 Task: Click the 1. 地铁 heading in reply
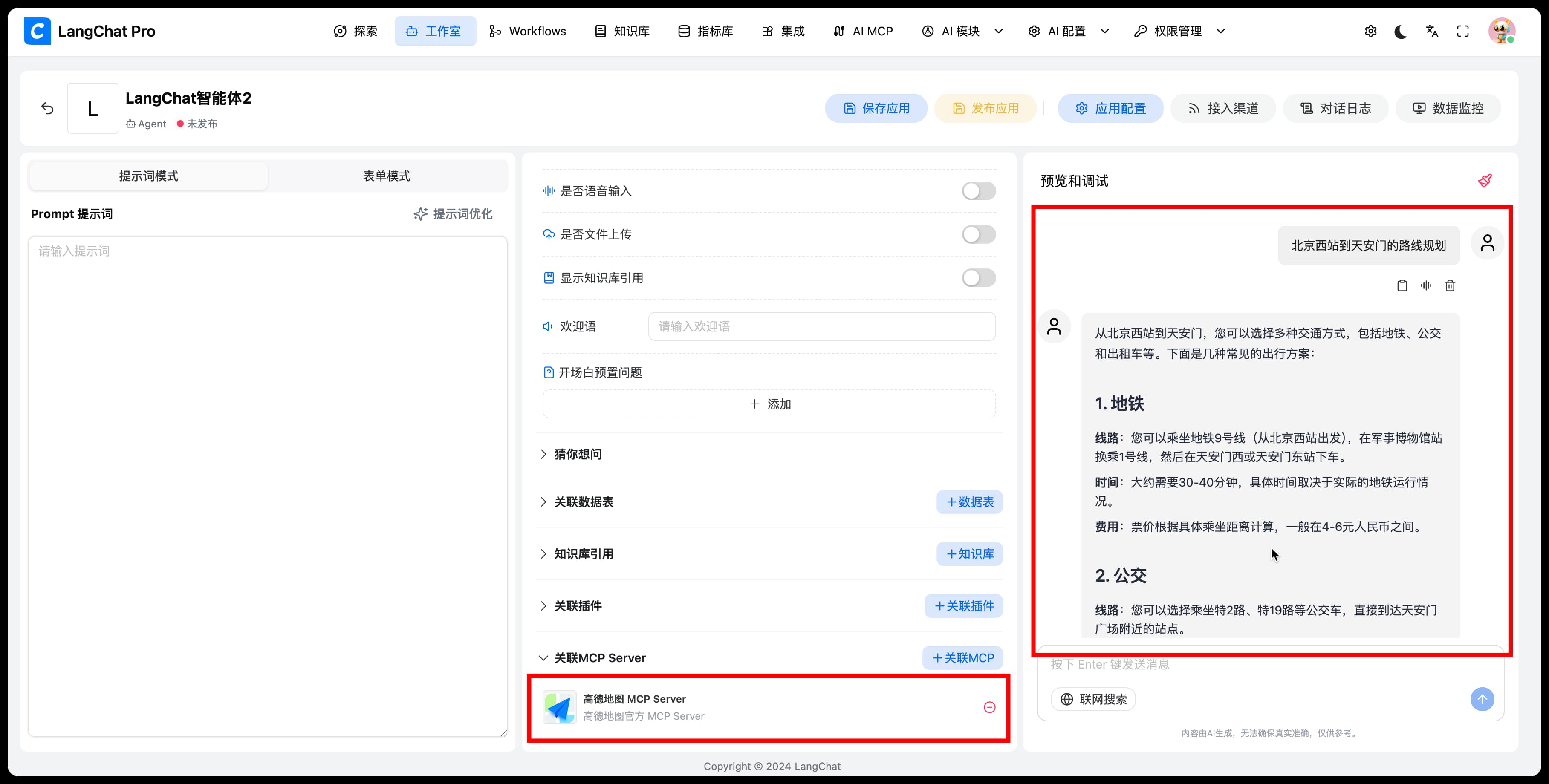(1119, 404)
